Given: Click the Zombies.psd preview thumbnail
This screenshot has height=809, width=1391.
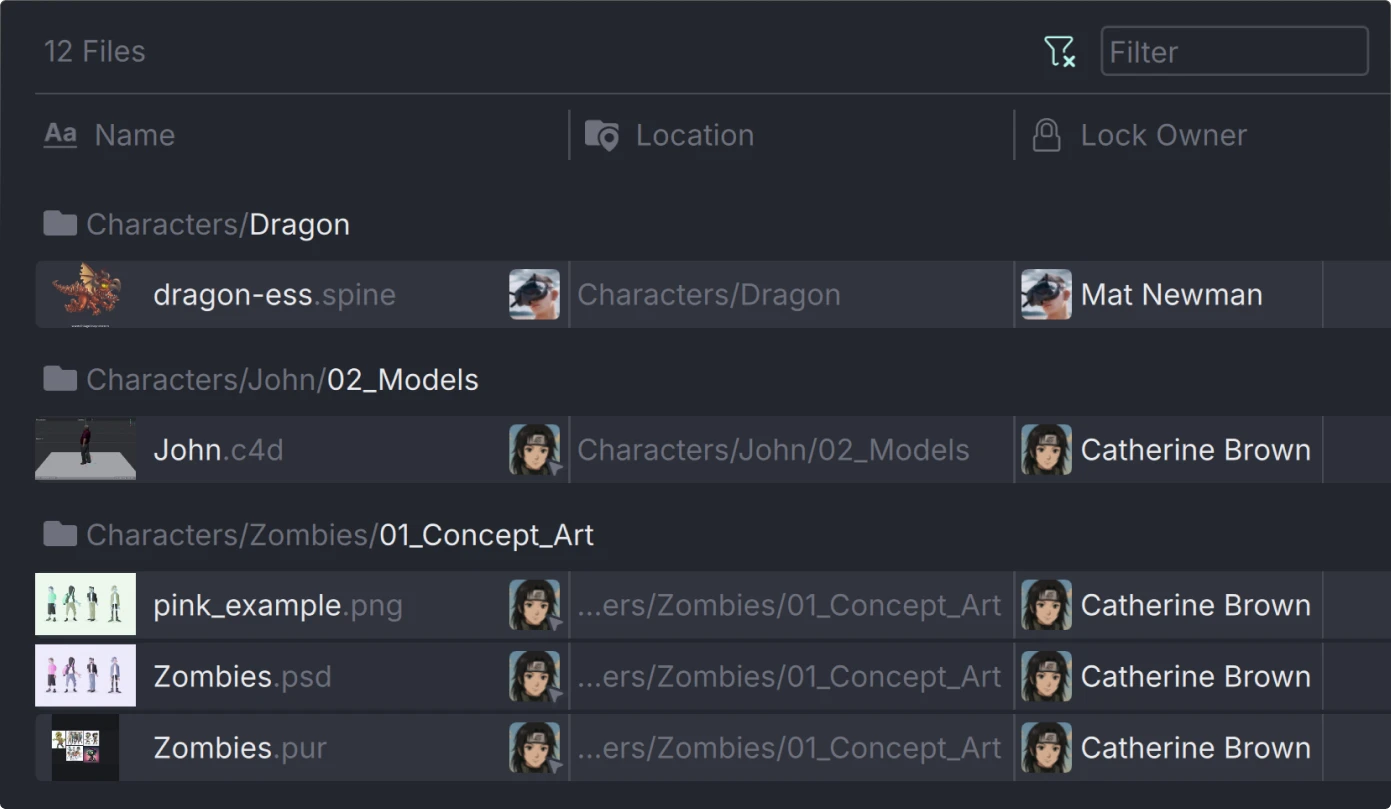Looking at the screenshot, I should (x=85, y=676).
